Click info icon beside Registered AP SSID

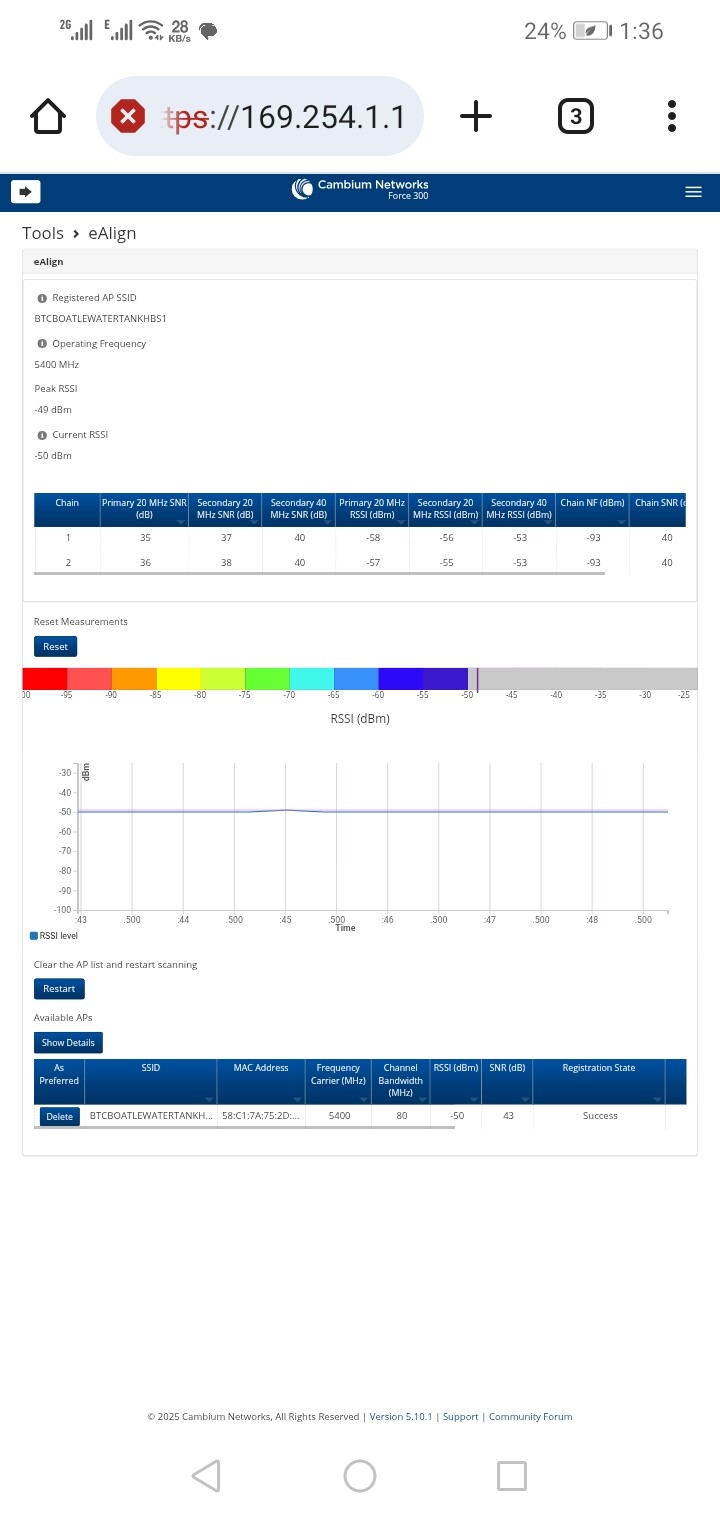pyautogui.click(x=42, y=298)
